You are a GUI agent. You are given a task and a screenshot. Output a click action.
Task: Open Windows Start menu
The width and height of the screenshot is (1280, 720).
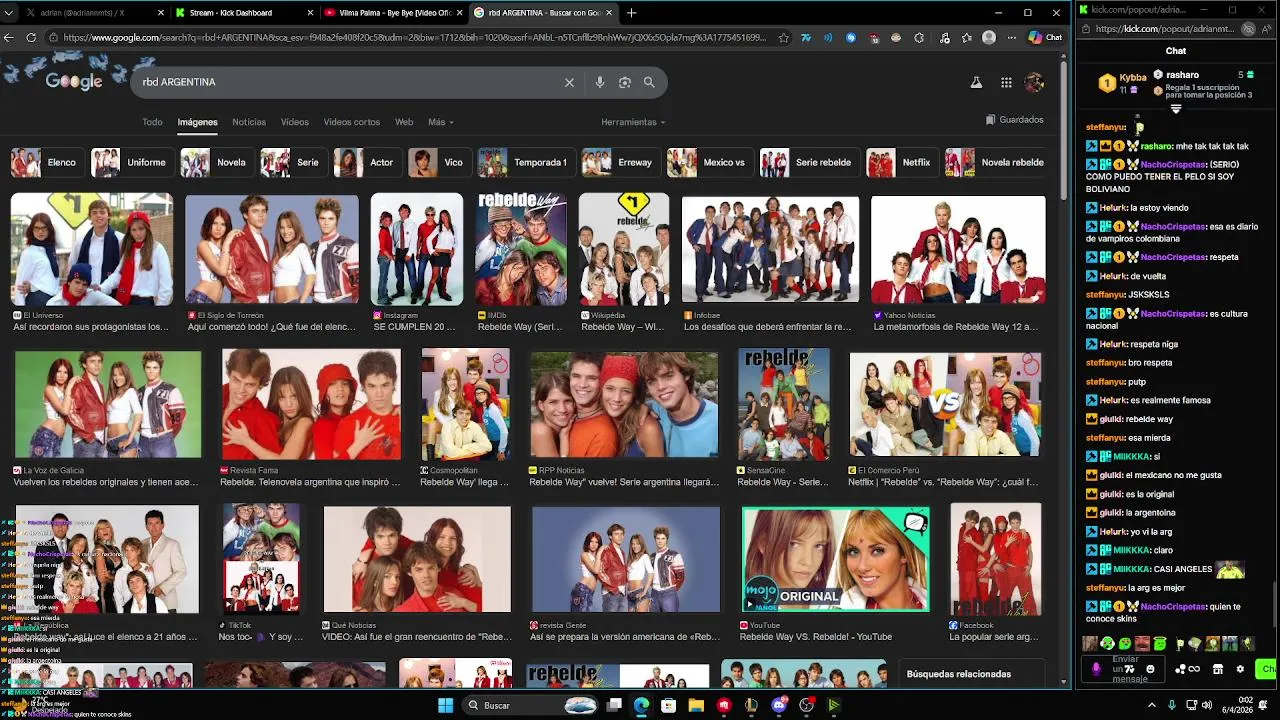(445, 705)
